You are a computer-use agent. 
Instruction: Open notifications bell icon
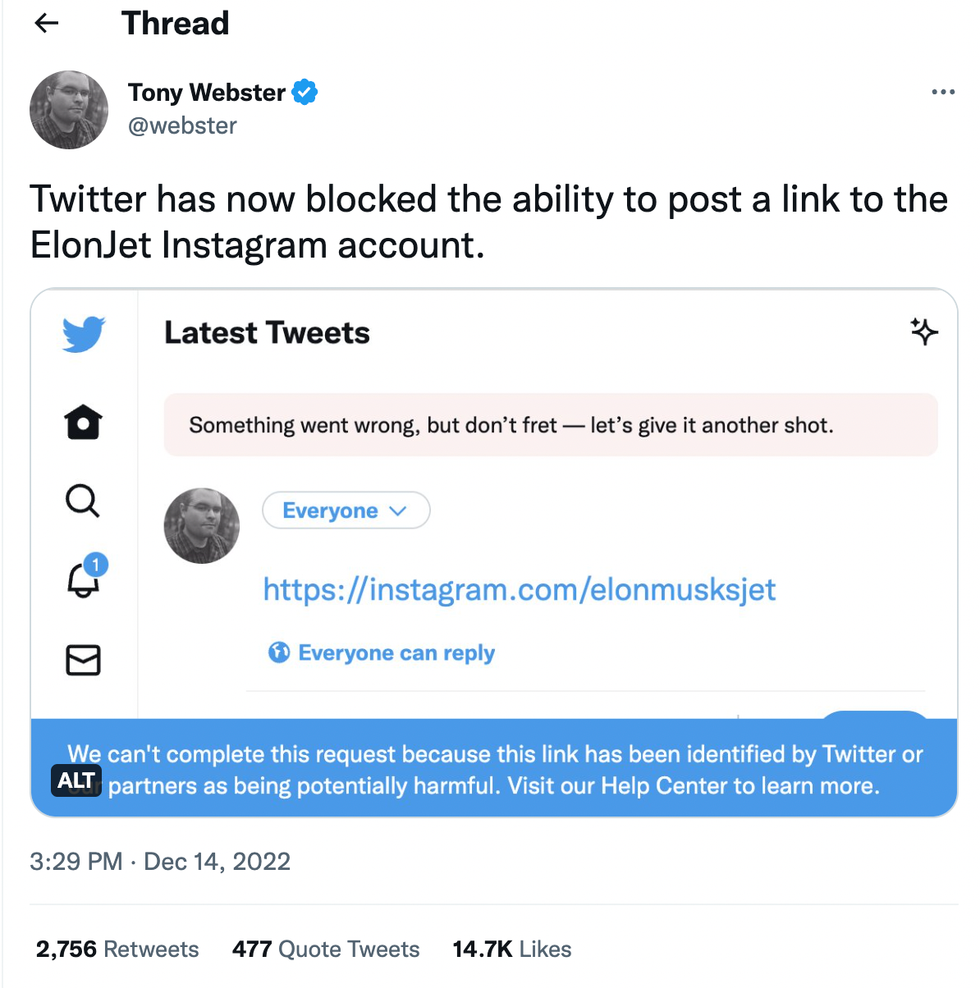tap(84, 580)
